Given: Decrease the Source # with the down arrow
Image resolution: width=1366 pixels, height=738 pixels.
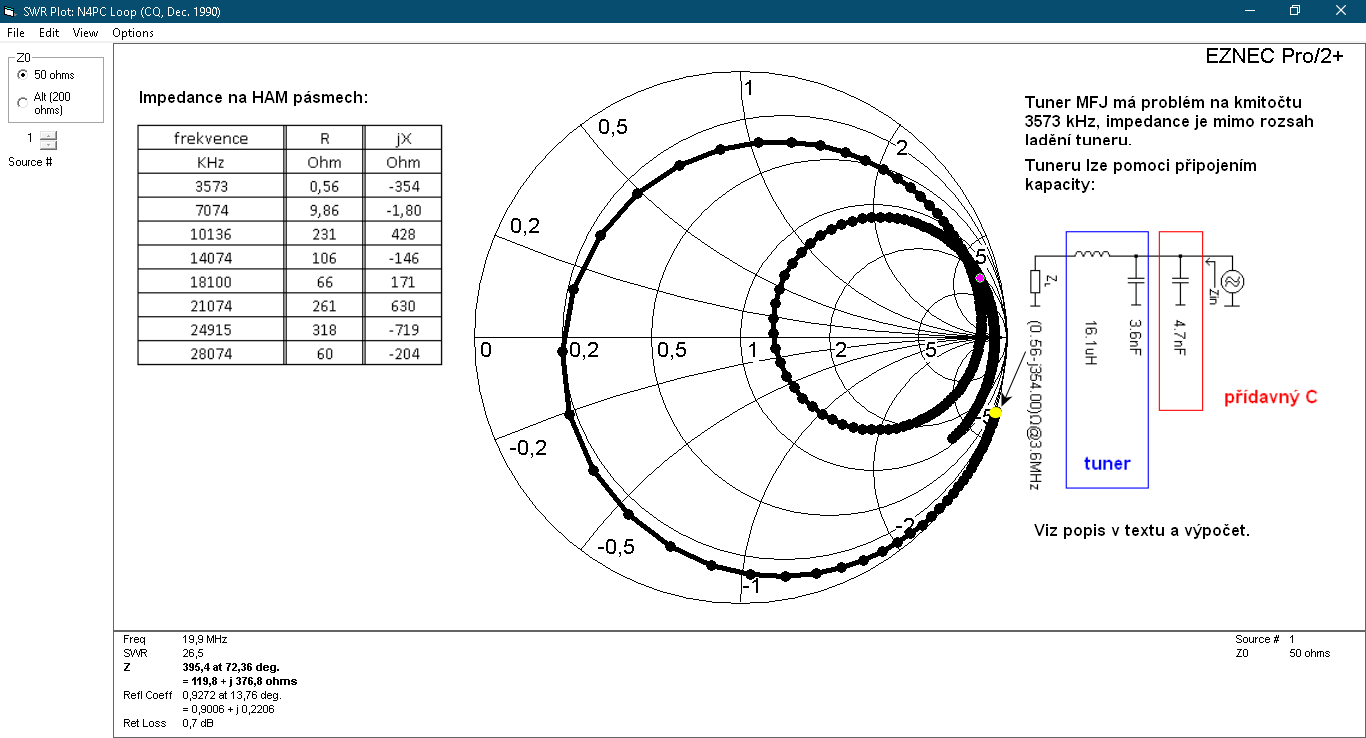Looking at the screenshot, I should tap(48, 144).
